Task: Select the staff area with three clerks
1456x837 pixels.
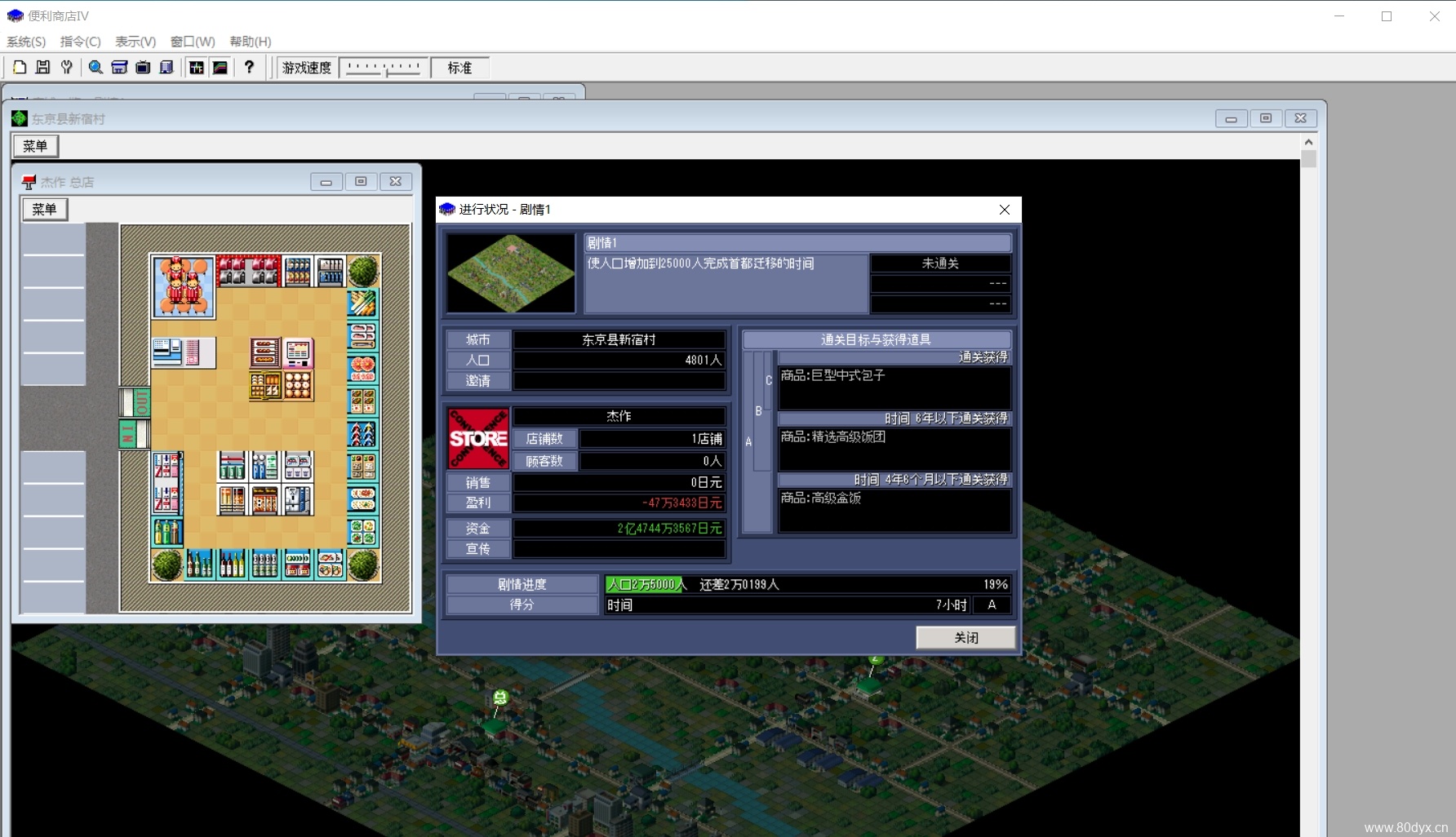Action: click(184, 286)
